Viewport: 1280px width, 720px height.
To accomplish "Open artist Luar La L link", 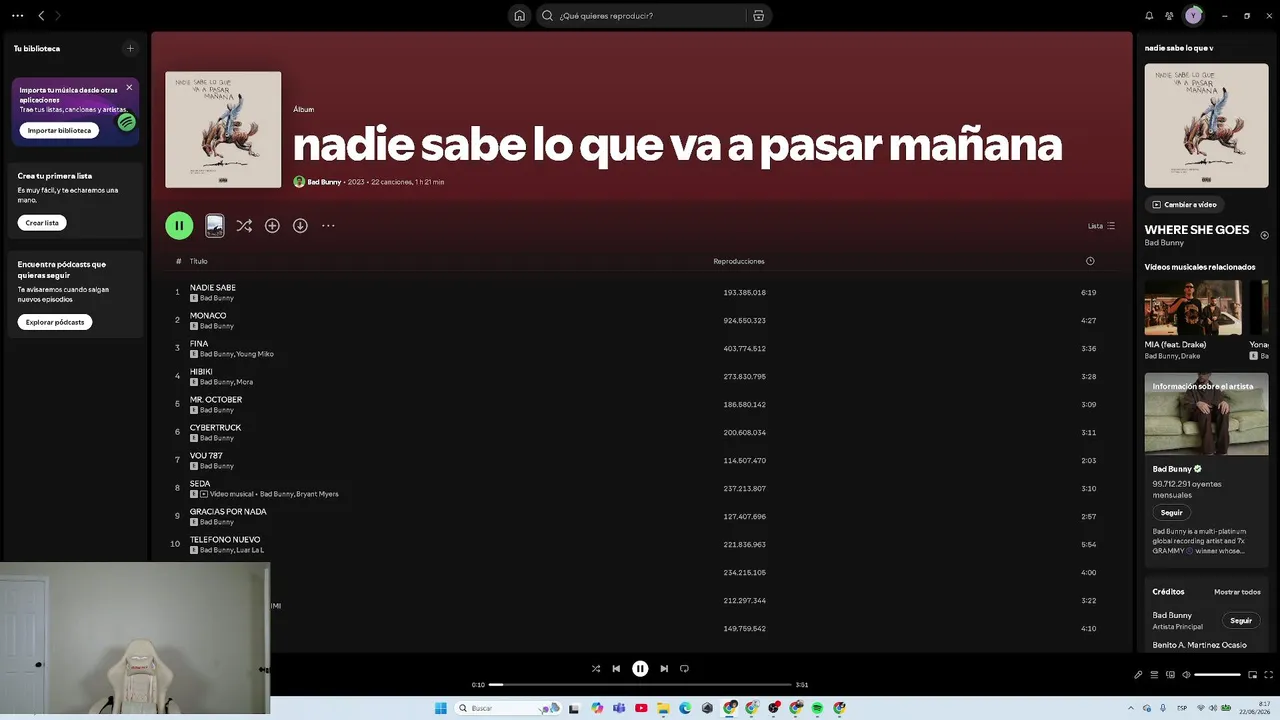I will pyautogui.click(x=250, y=550).
